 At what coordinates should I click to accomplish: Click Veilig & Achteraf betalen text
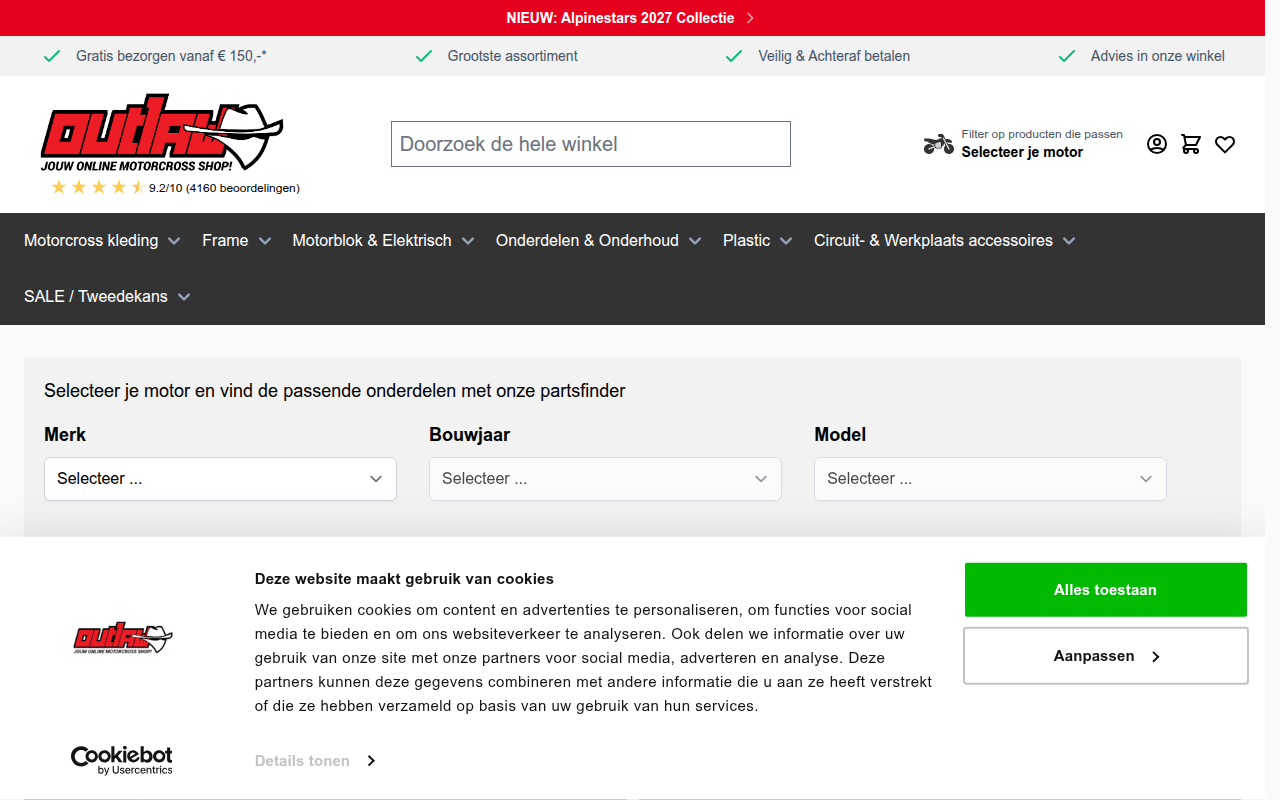tap(834, 56)
